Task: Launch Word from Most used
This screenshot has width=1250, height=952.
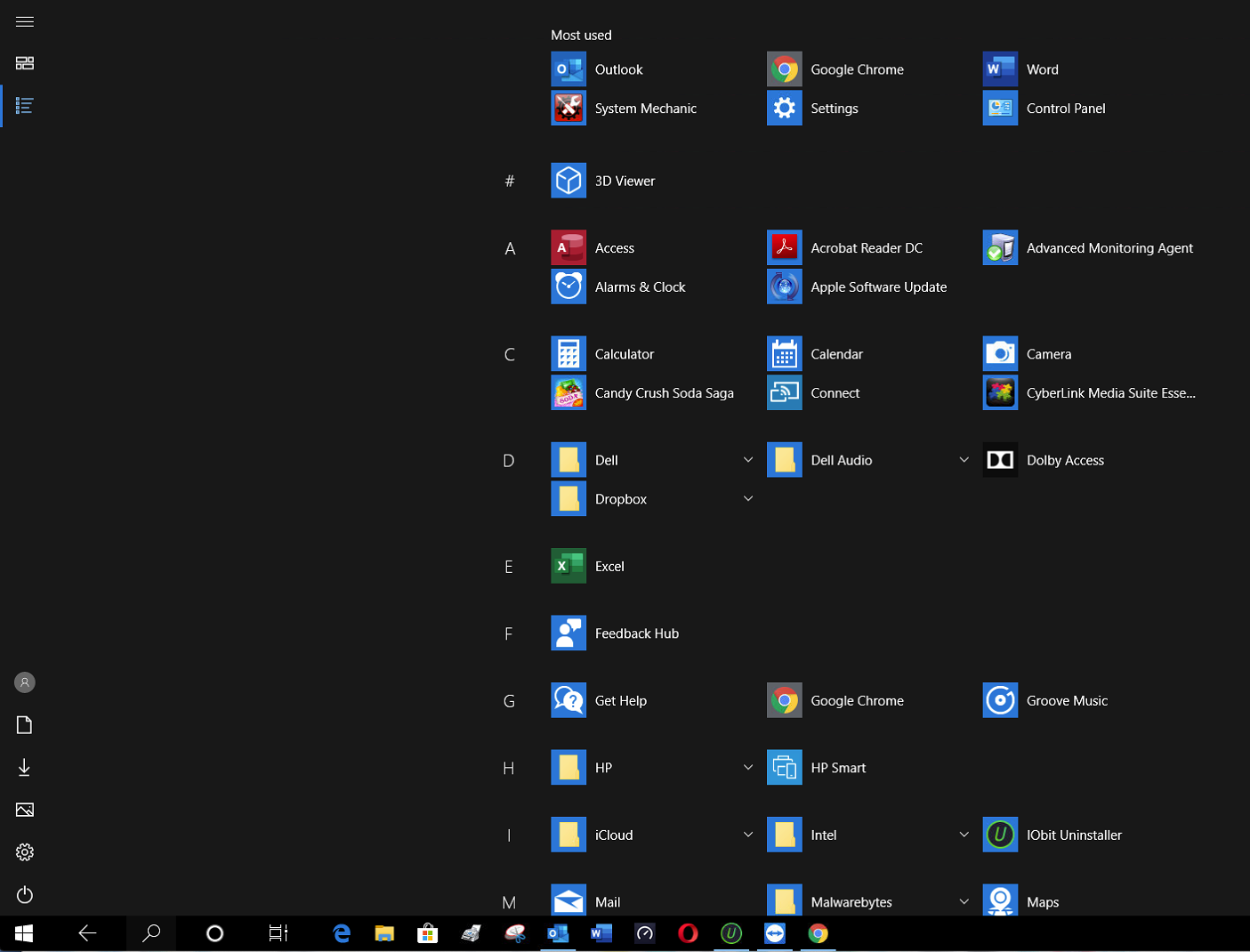Action: pos(1084,69)
